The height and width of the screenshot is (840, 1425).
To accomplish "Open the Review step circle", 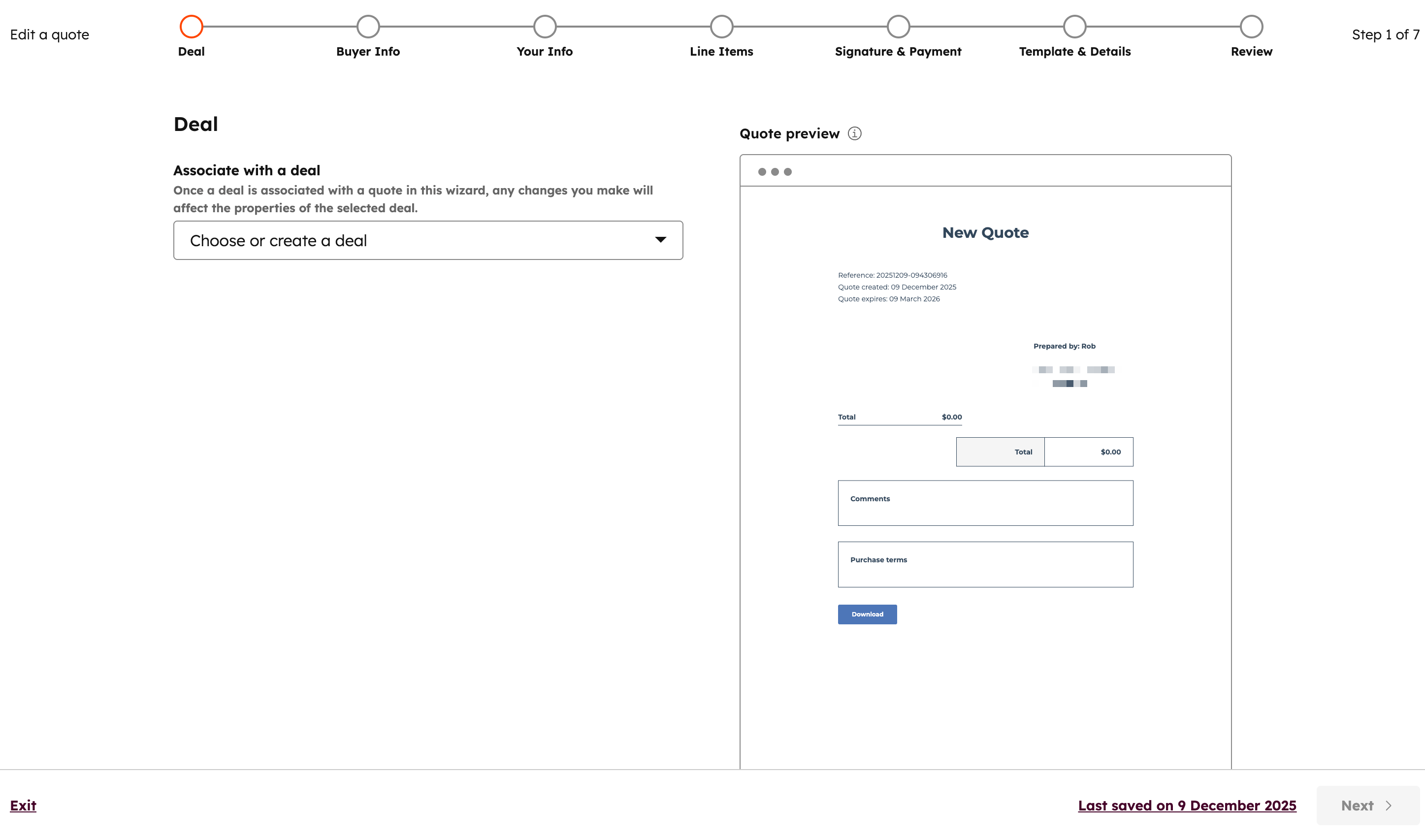I will 1251,26.
